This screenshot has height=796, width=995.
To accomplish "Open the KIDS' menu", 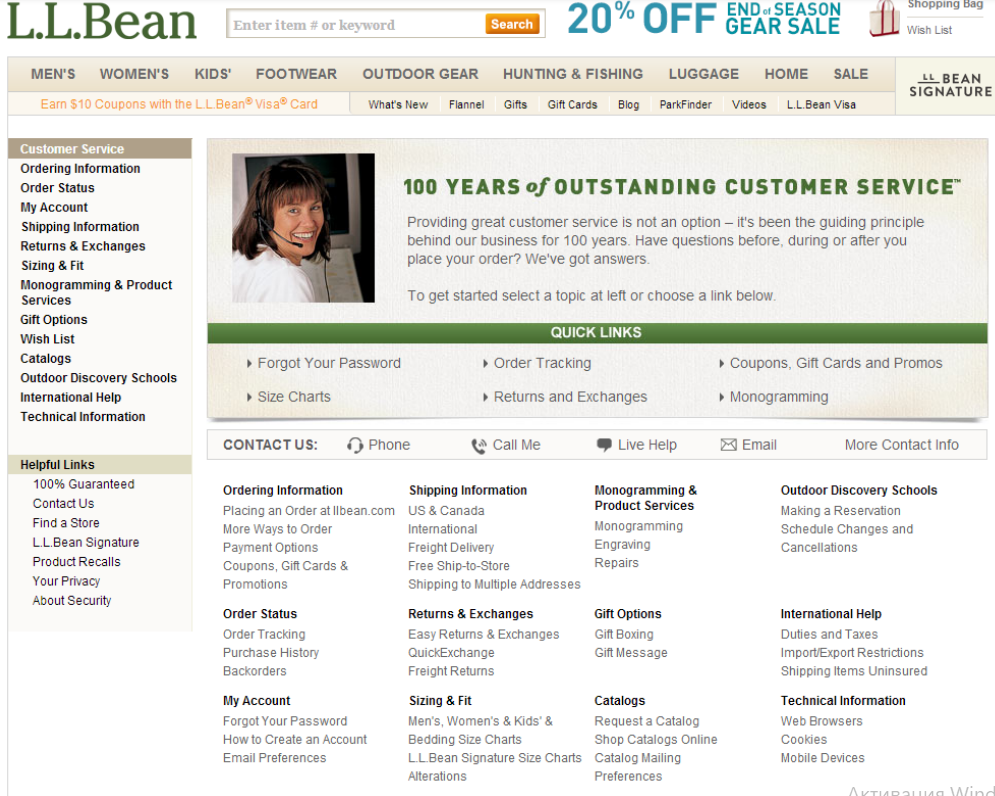I will (213, 74).
